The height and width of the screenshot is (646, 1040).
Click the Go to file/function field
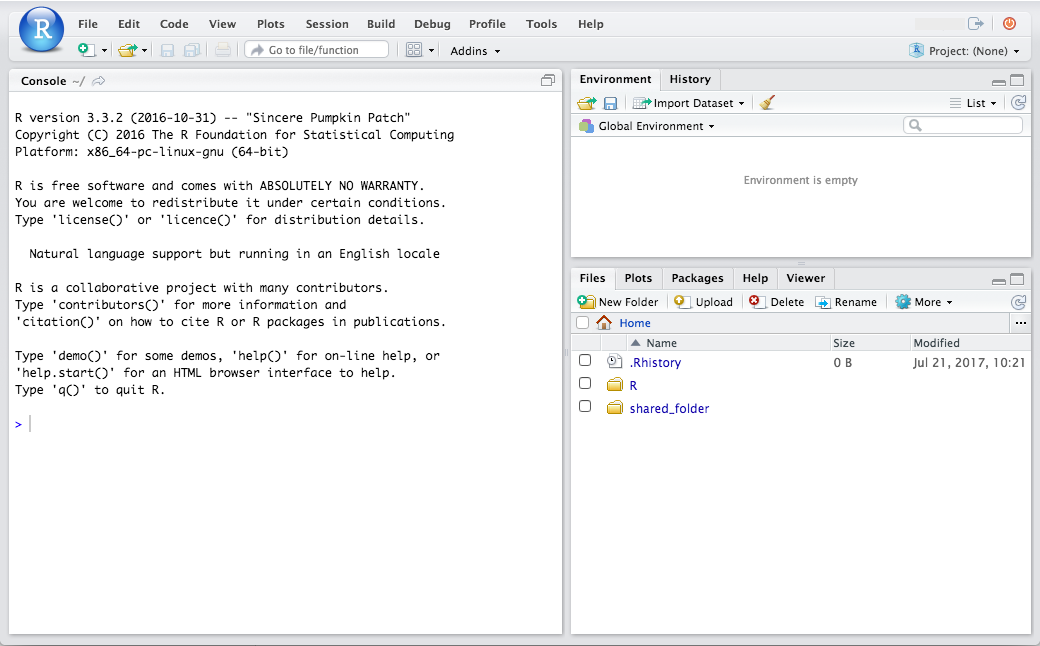[x=316, y=47]
